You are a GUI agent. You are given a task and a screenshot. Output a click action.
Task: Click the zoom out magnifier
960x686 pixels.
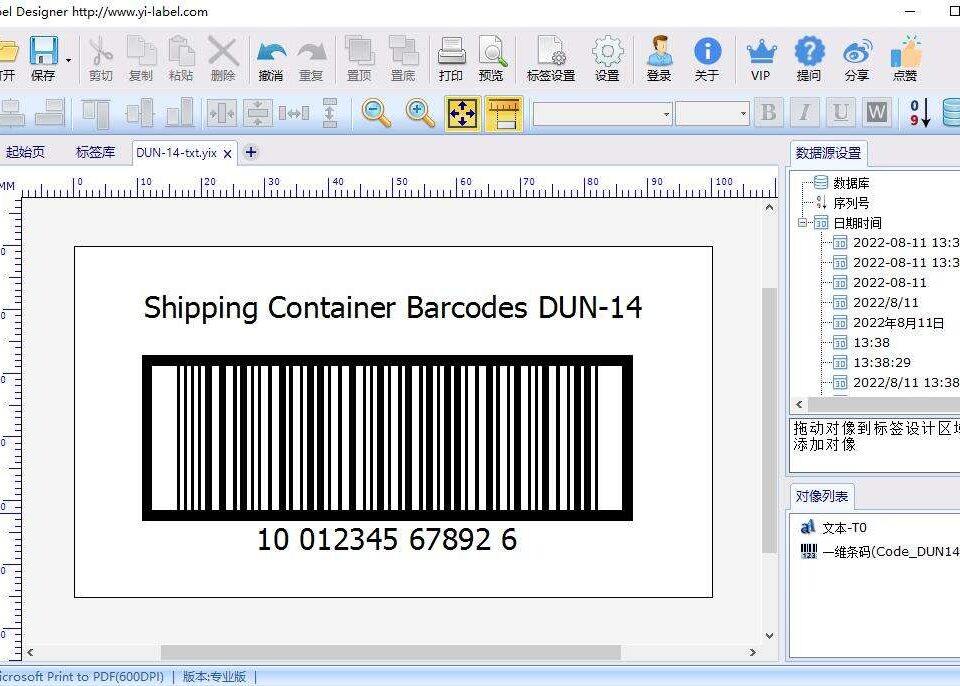[x=376, y=113]
